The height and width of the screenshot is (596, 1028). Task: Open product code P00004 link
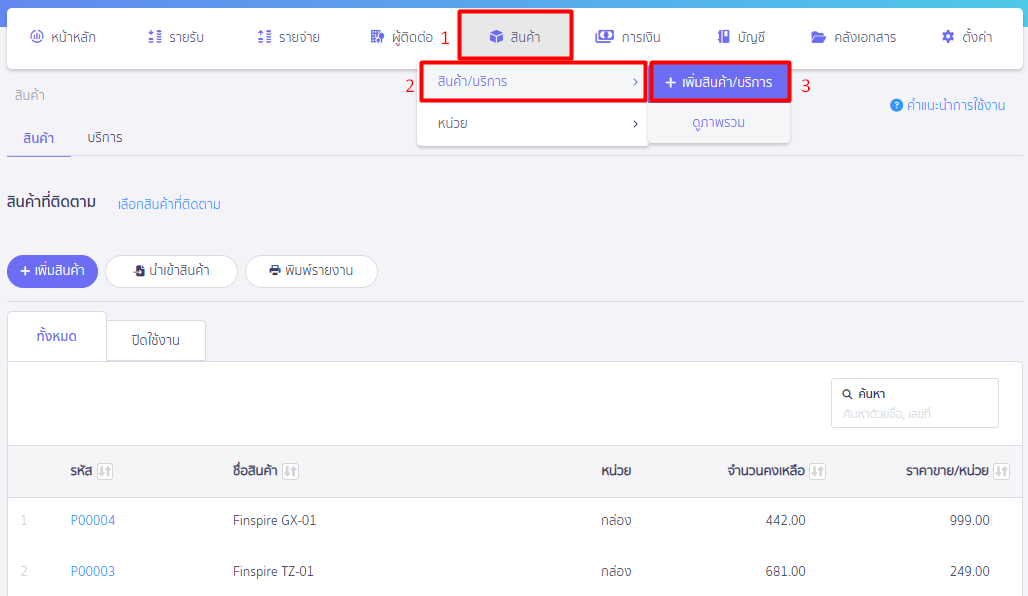(x=93, y=520)
